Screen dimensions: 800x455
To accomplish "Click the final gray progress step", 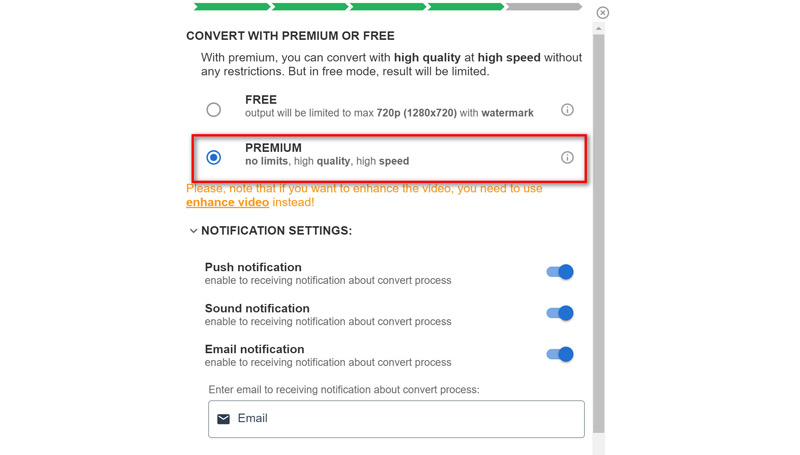I will tap(544, 7).
